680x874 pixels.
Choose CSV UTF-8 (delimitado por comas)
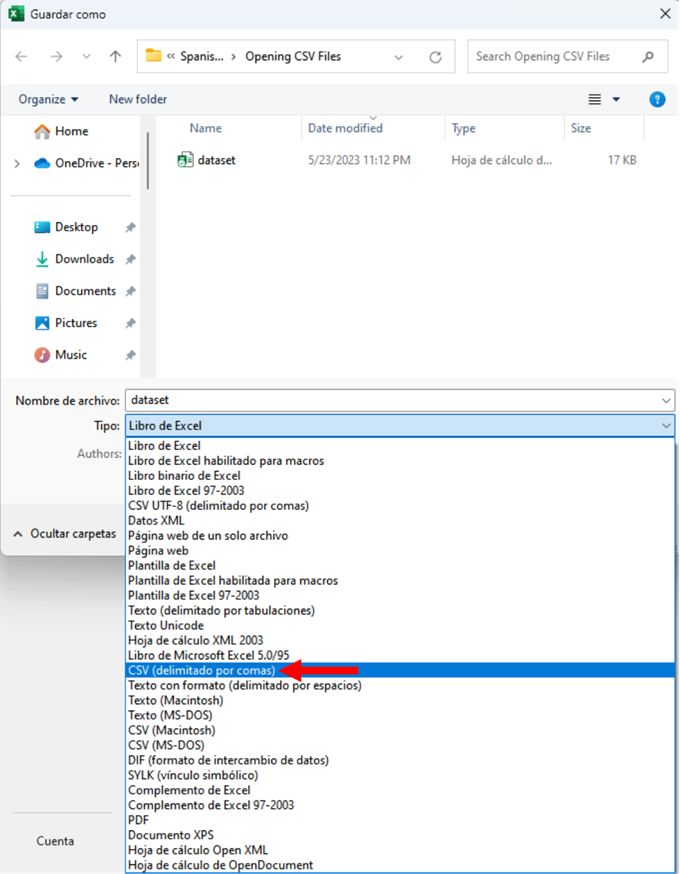218,506
